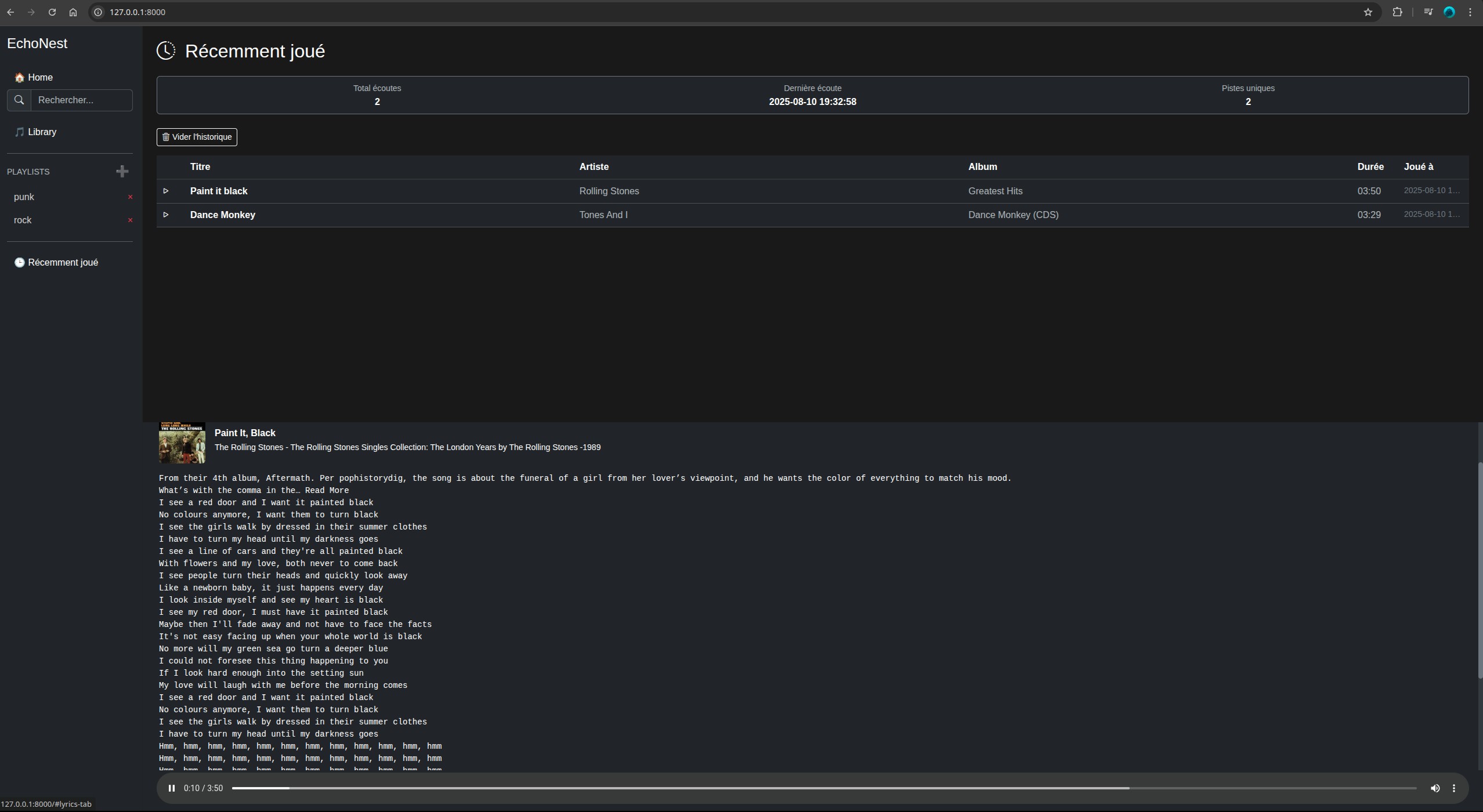Open audio player more options dots
This screenshot has height=812, width=1483.
pos(1454,788)
